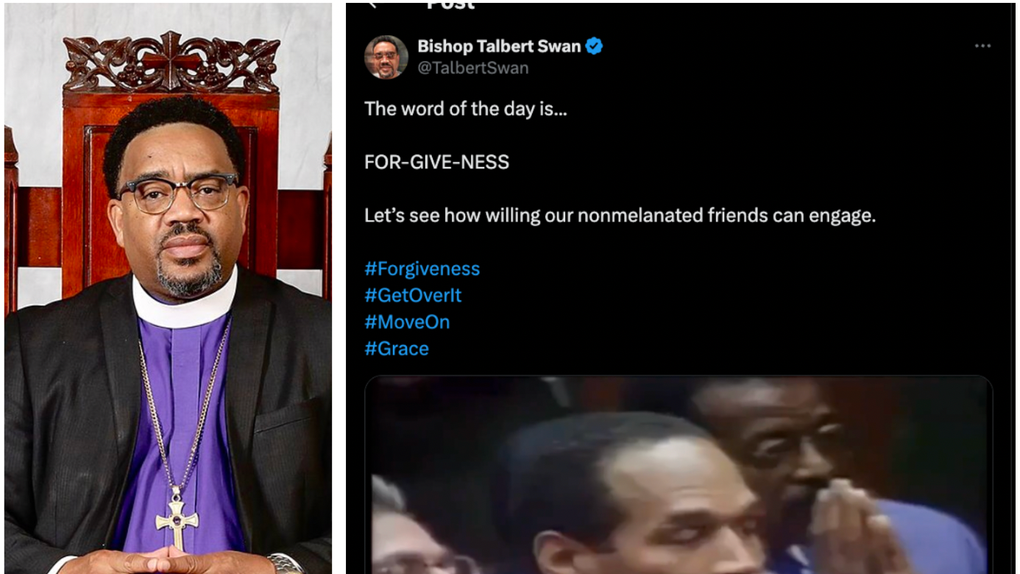The width and height of the screenshot is (1020, 574).
Task: Play the embedded video in the post
Action: 678,475
